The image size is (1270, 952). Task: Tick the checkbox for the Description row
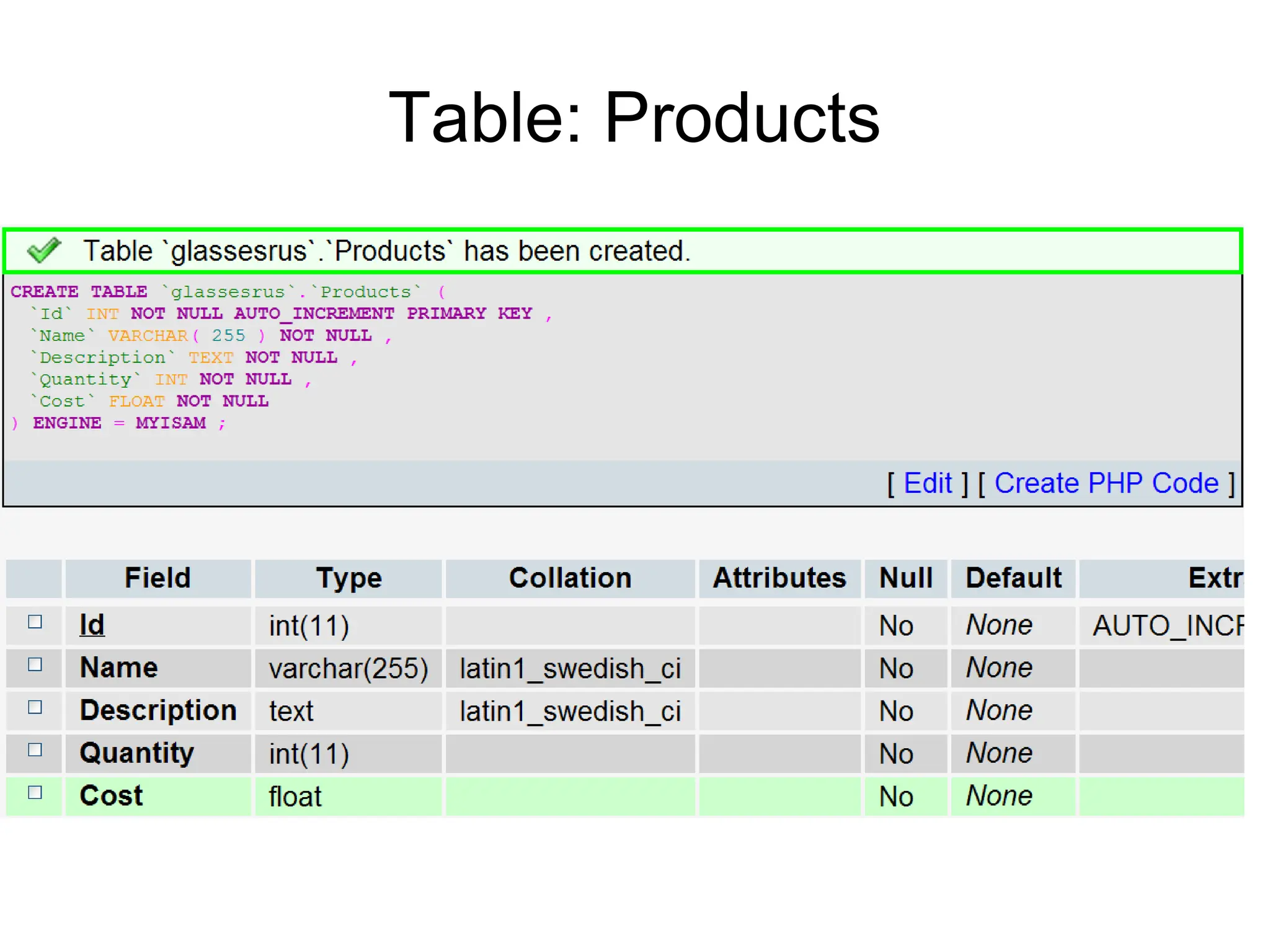35,707
